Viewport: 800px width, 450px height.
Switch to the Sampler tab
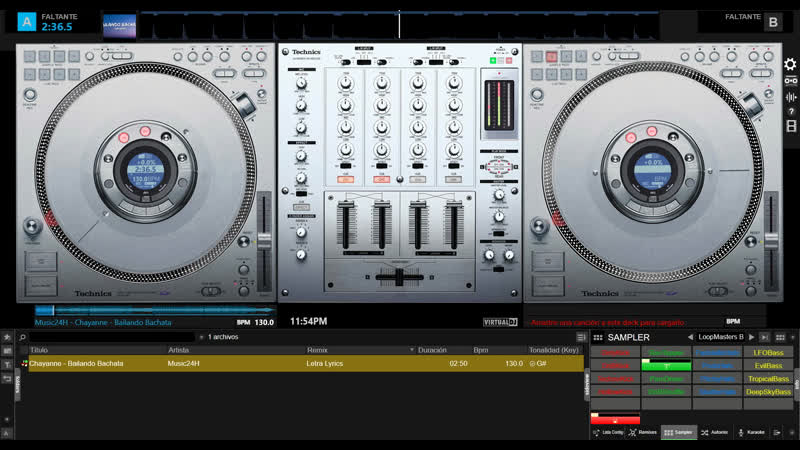click(x=679, y=433)
